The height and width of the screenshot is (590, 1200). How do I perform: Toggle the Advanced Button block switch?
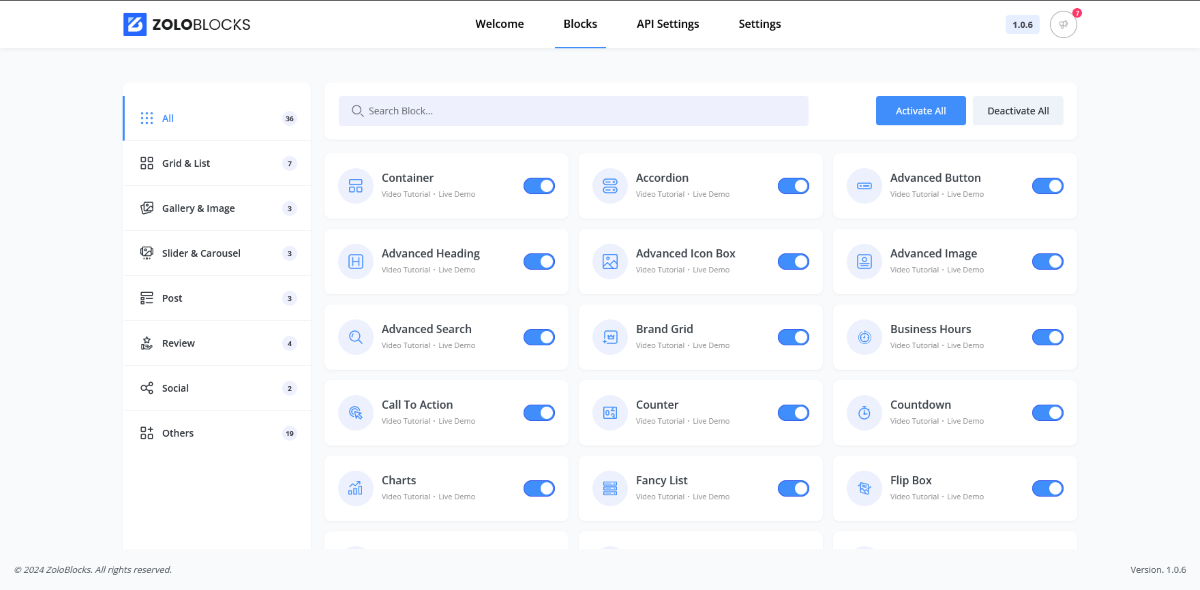1048,186
